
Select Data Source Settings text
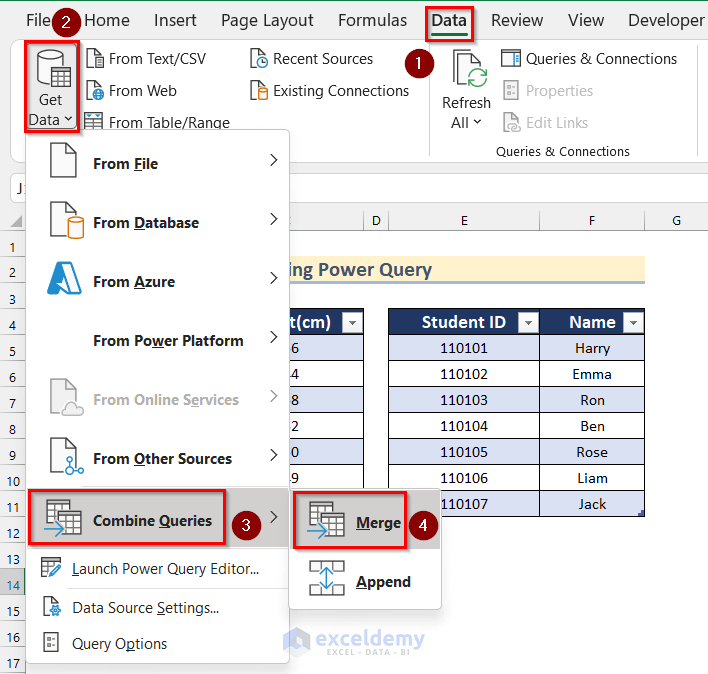click(146, 608)
